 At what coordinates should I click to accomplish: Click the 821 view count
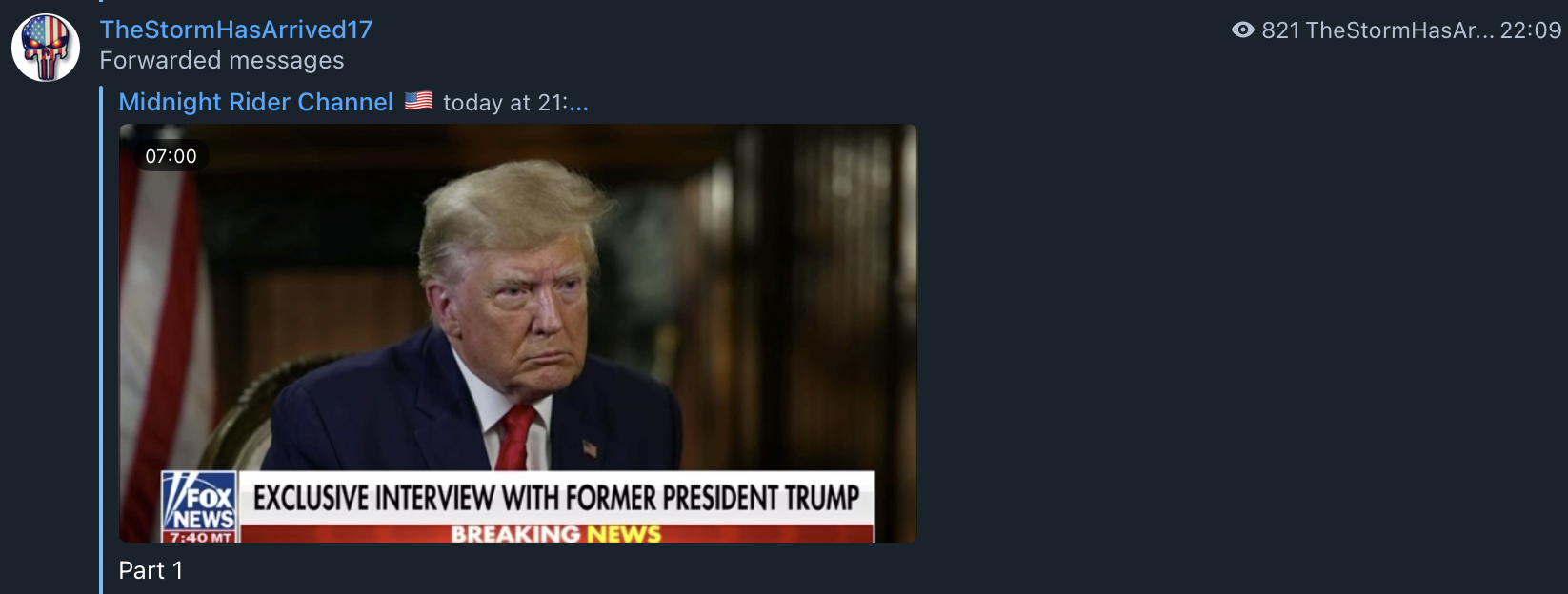click(1280, 30)
